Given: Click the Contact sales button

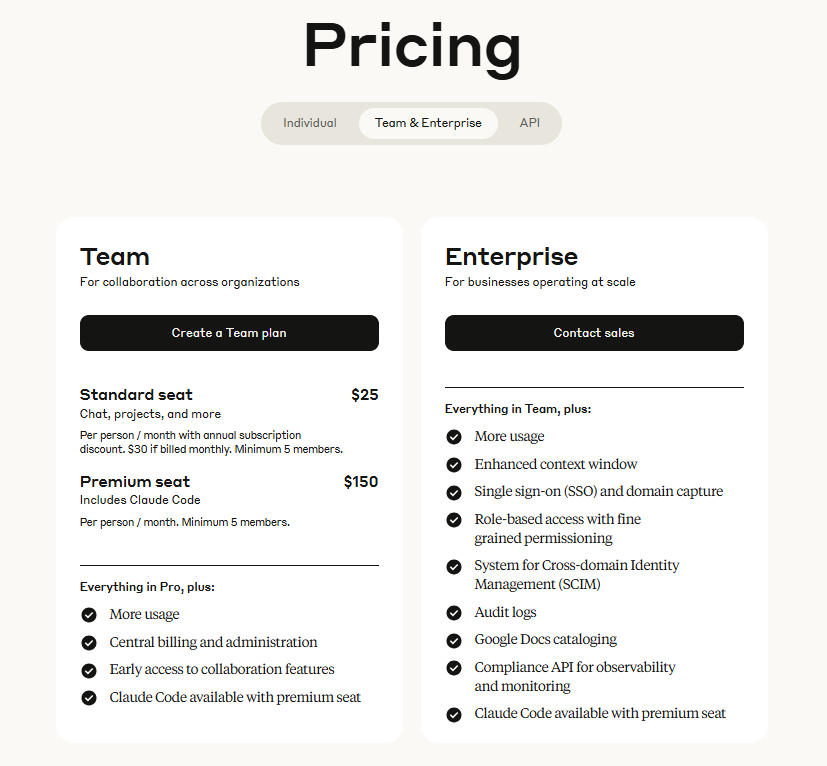Looking at the screenshot, I should [594, 333].
